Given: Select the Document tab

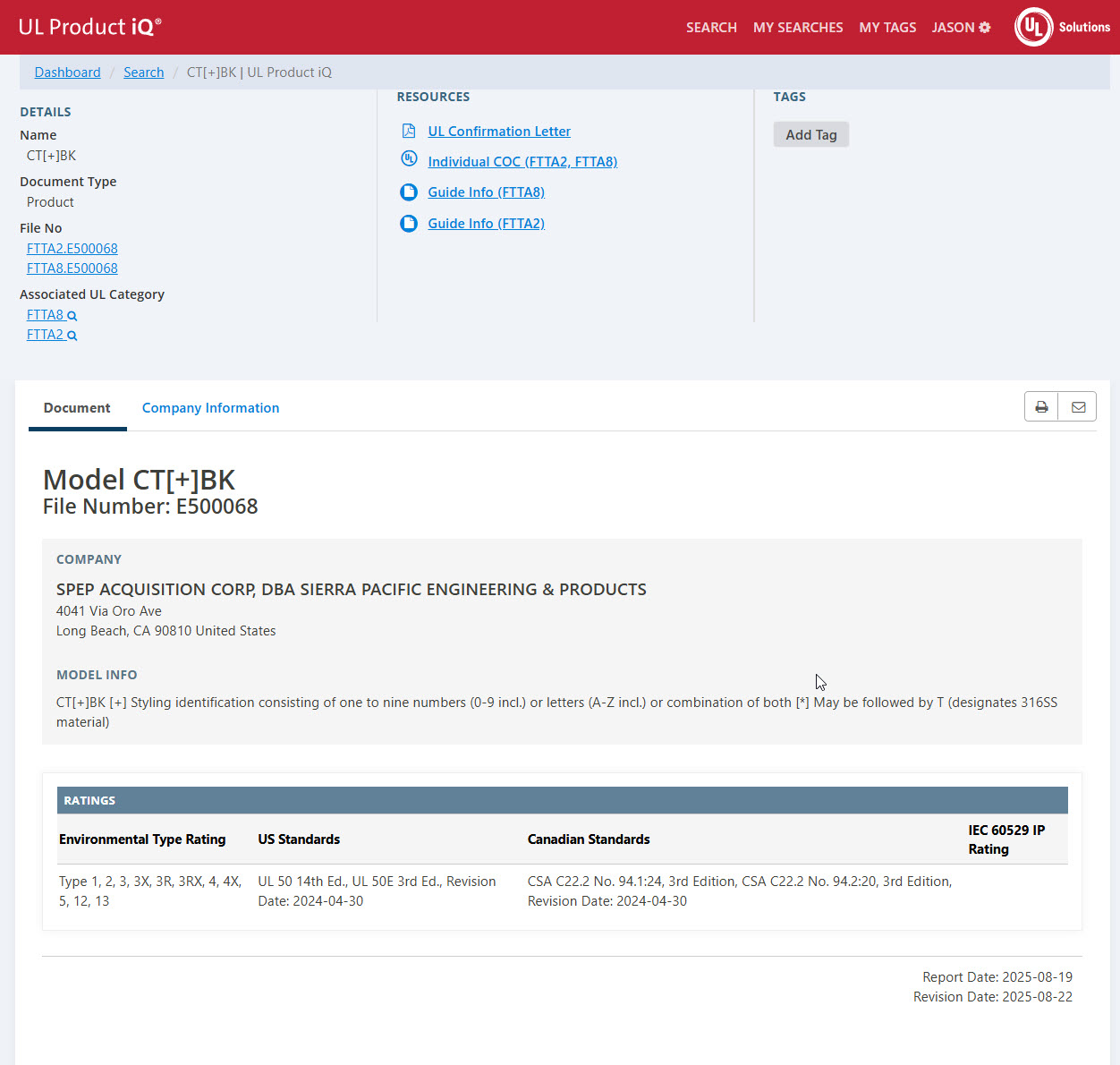Looking at the screenshot, I should click(77, 408).
